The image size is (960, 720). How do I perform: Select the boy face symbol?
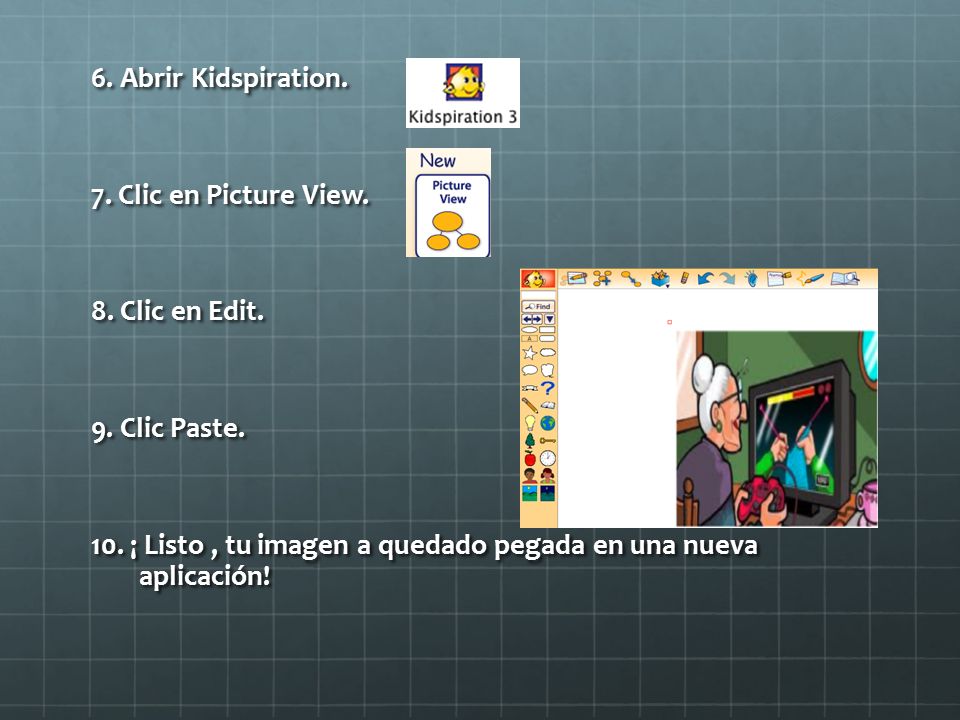[x=530, y=476]
